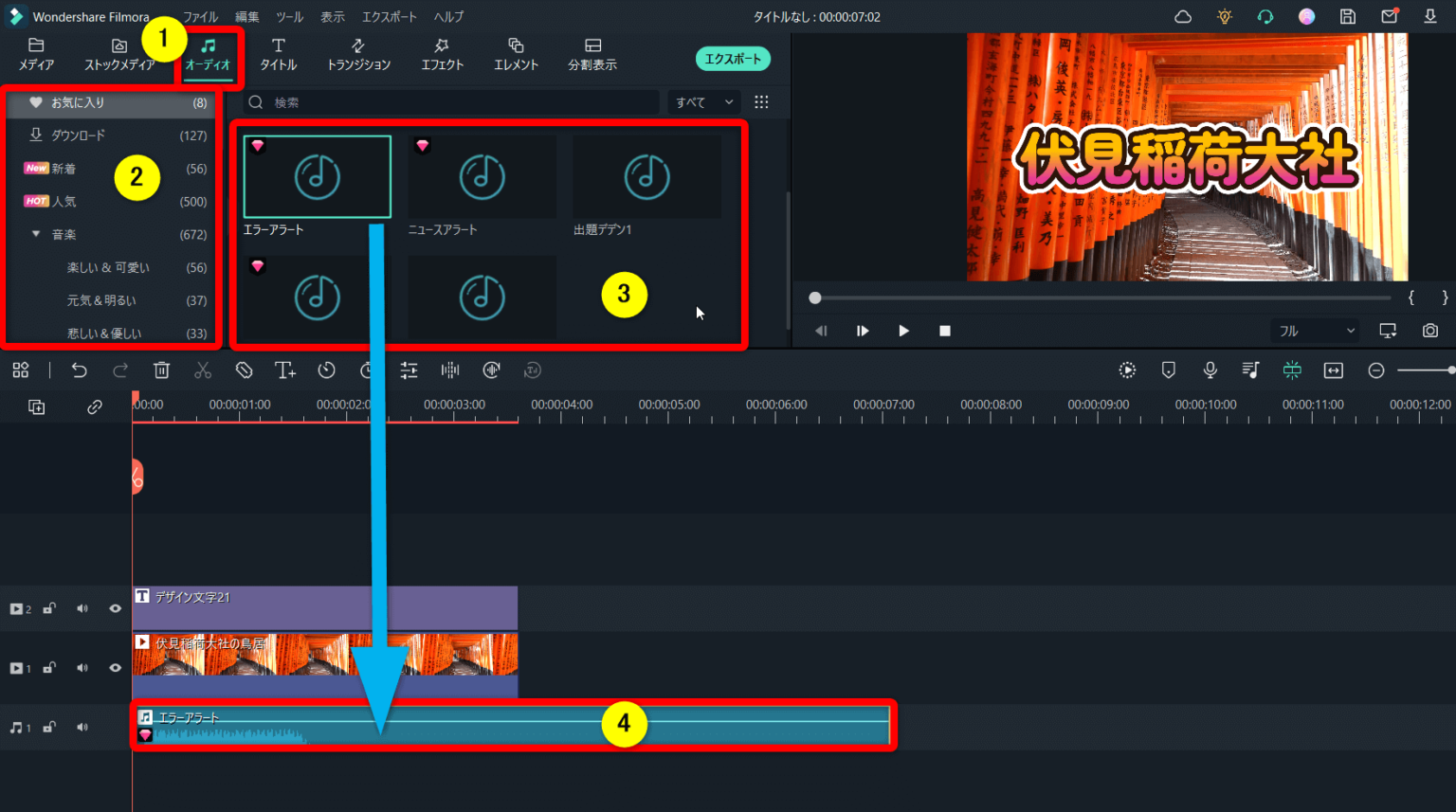The width and height of the screenshot is (1456, 812).
Task: Lock the video track with 伏見稲荷大社の鳥居
Action: coord(48,667)
